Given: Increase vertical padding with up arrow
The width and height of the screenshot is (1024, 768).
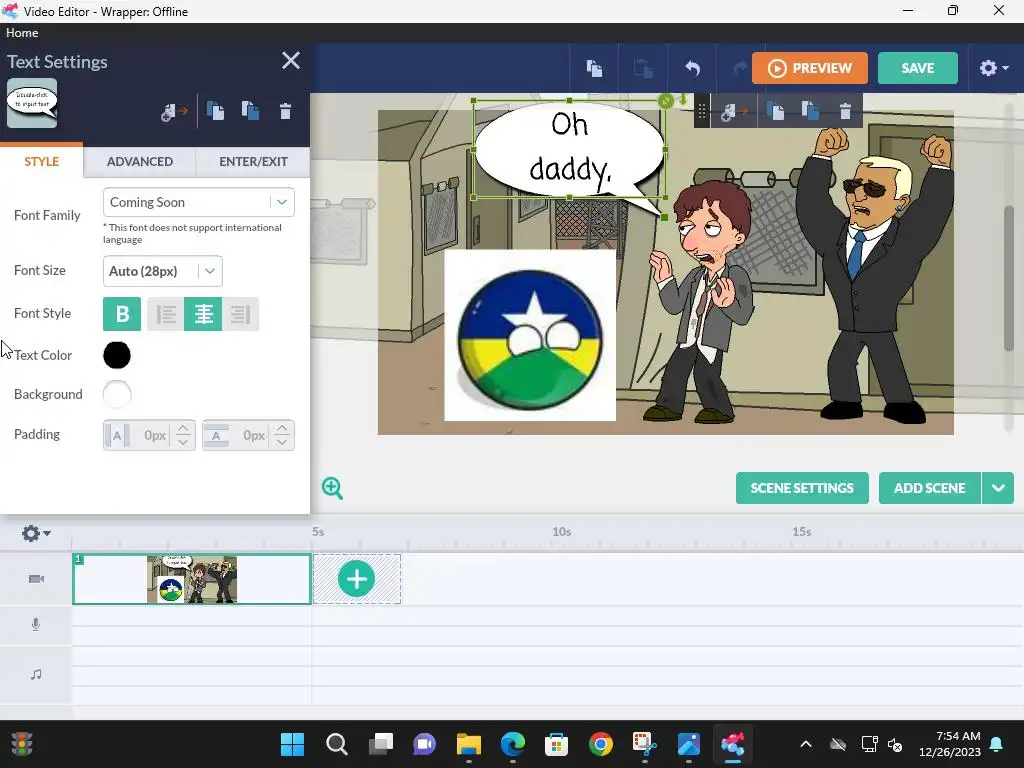Looking at the screenshot, I should point(281,428).
